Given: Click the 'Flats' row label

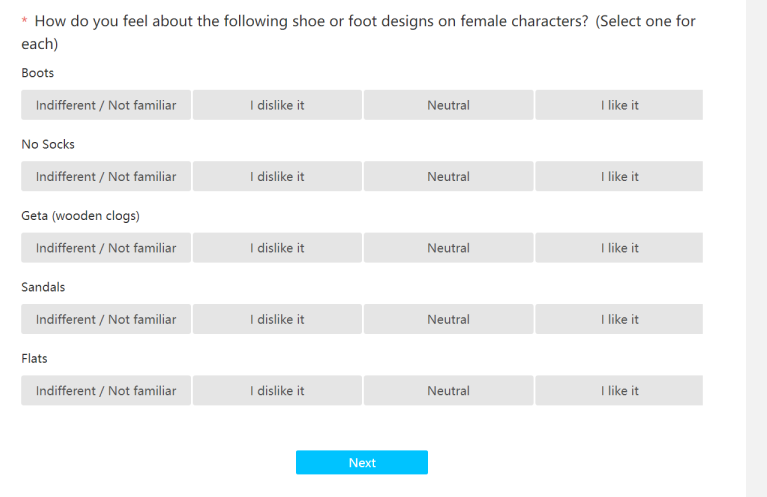Looking at the screenshot, I should point(34,359).
